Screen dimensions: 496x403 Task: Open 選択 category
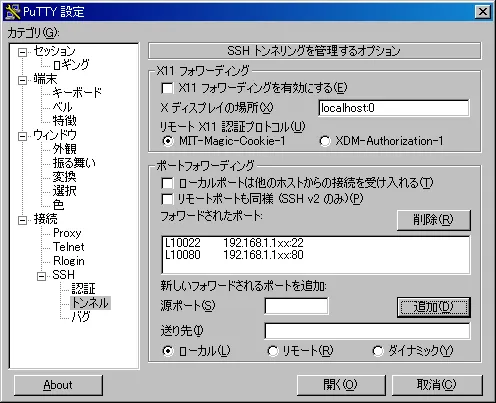[x=65, y=191]
